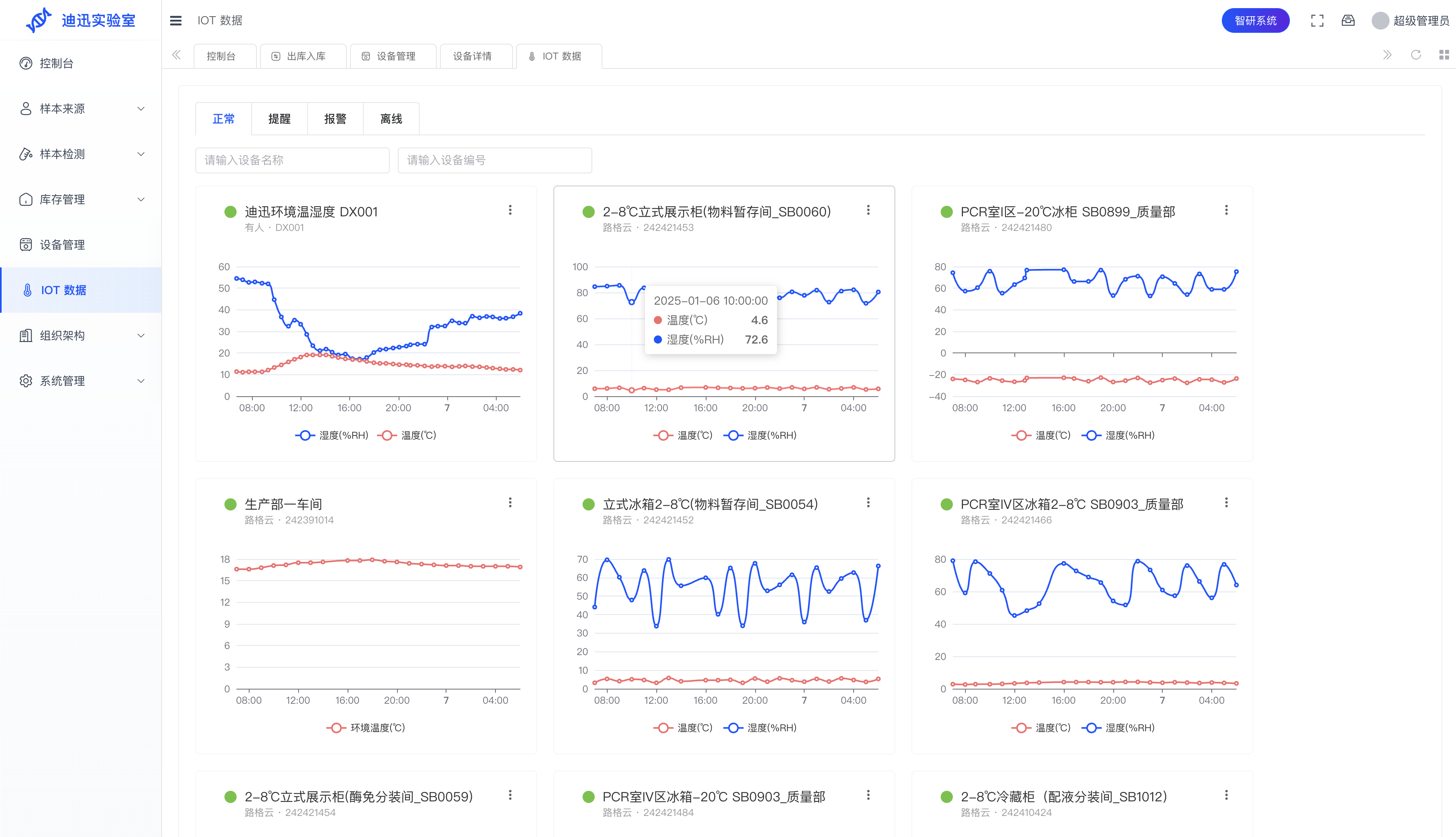The height and width of the screenshot is (837, 1456).
Task: Click device number 242421480 text
Action: tap(1027, 228)
